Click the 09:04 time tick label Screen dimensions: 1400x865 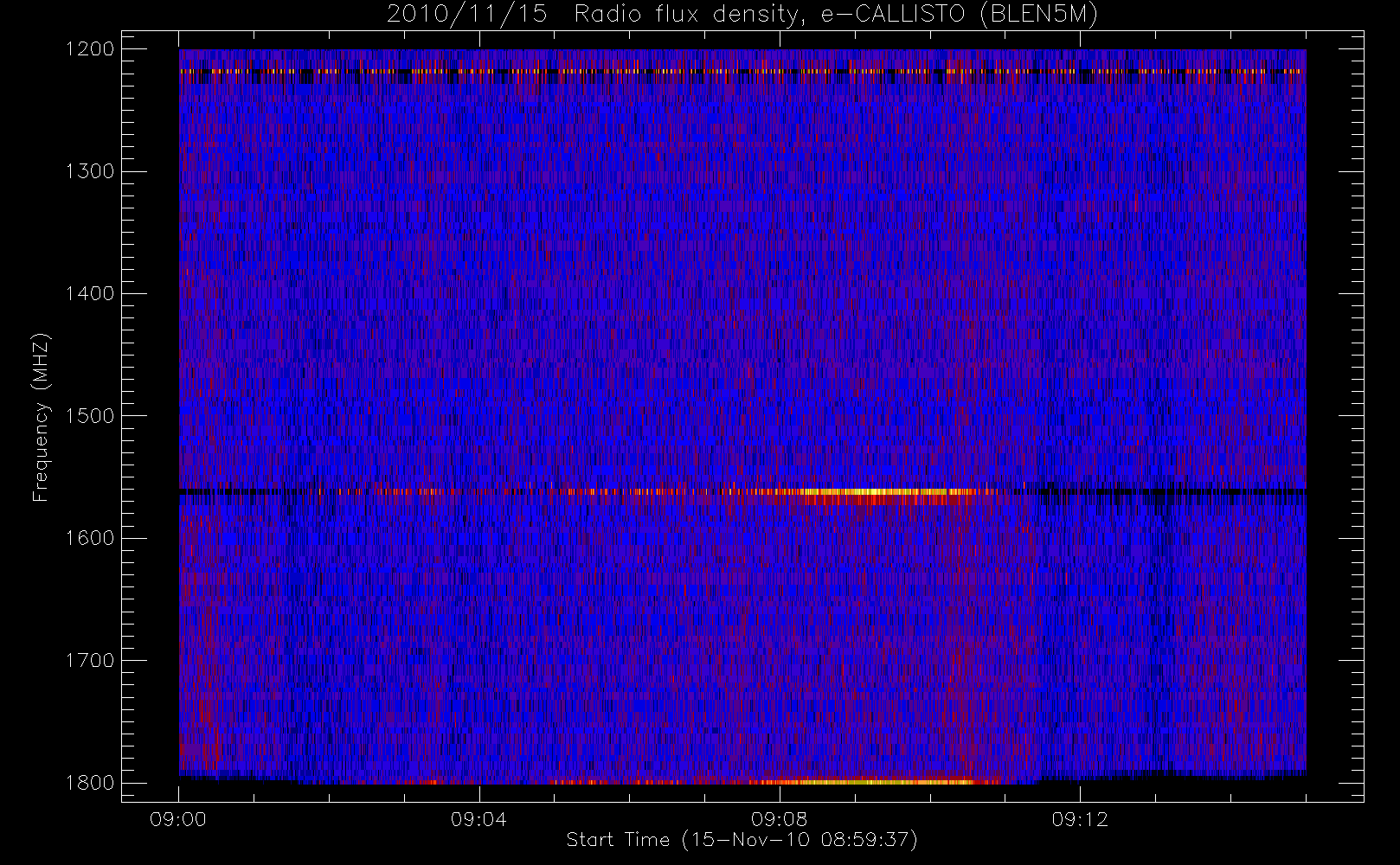[x=478, y=819]
